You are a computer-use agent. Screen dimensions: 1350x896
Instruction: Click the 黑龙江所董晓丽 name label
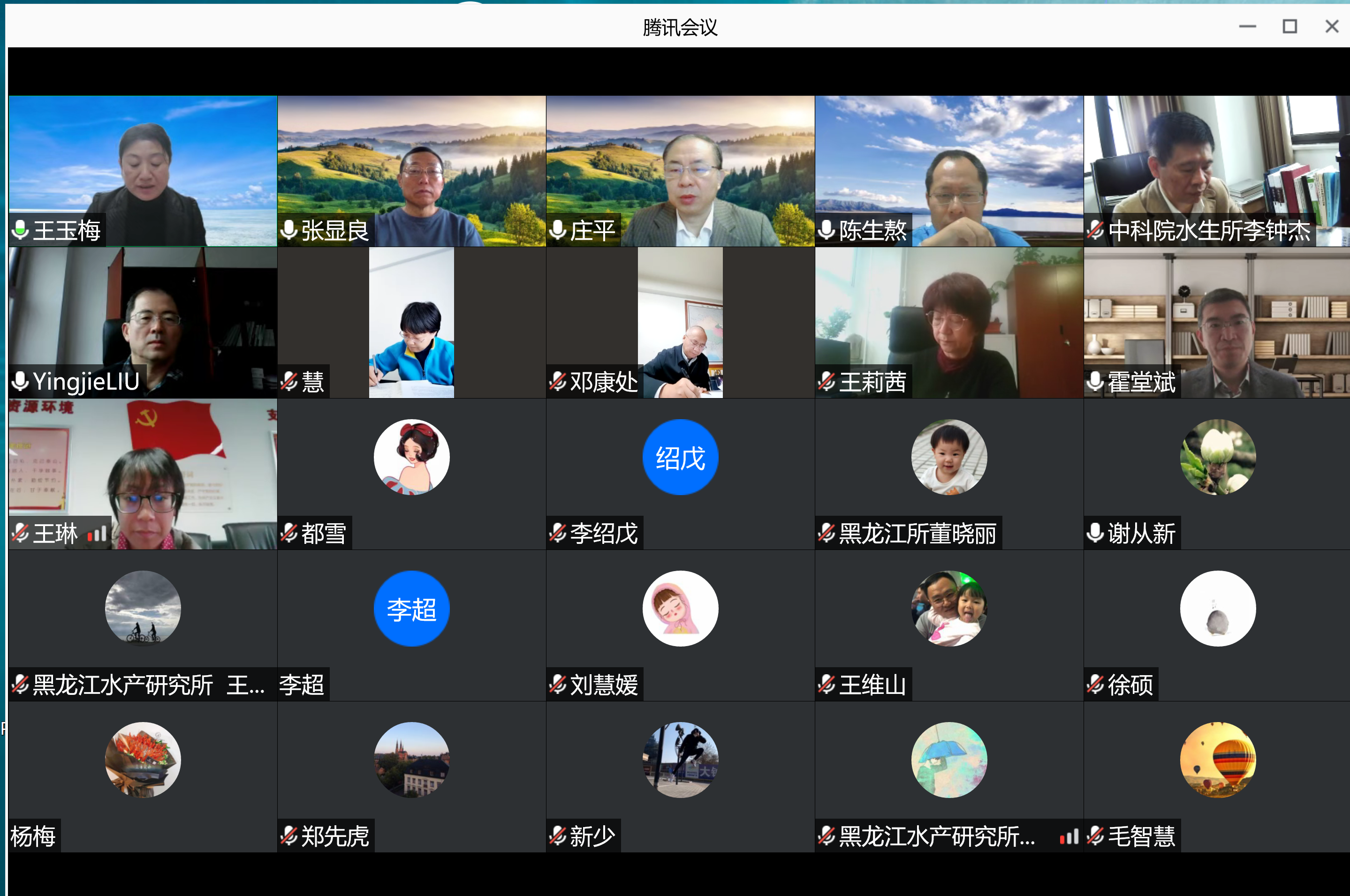pos(918,534)
